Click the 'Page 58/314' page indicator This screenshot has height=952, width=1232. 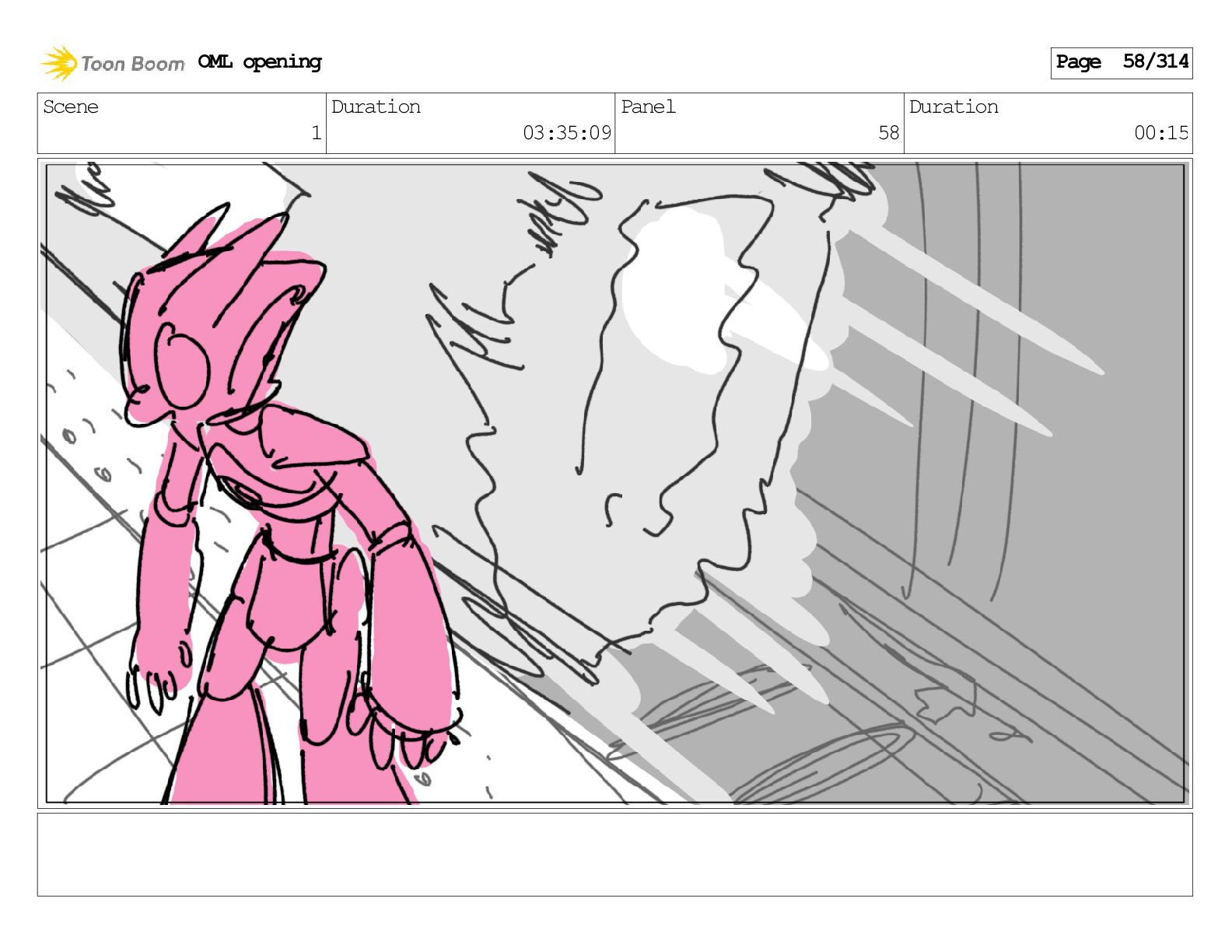pyautogui.click(x=1121, y=62)
